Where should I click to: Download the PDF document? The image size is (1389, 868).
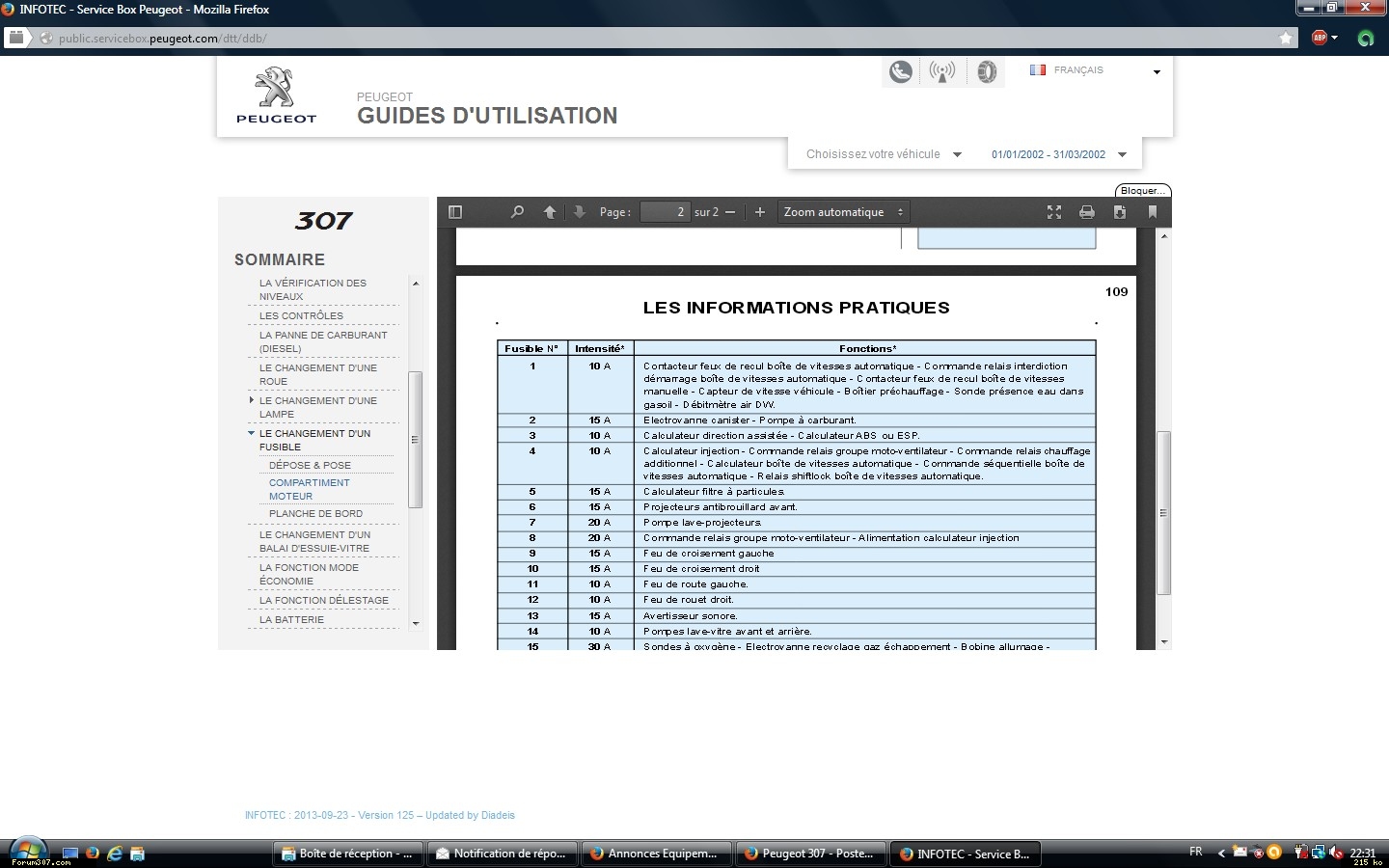pyautogui.click(x=1120, y=212)
